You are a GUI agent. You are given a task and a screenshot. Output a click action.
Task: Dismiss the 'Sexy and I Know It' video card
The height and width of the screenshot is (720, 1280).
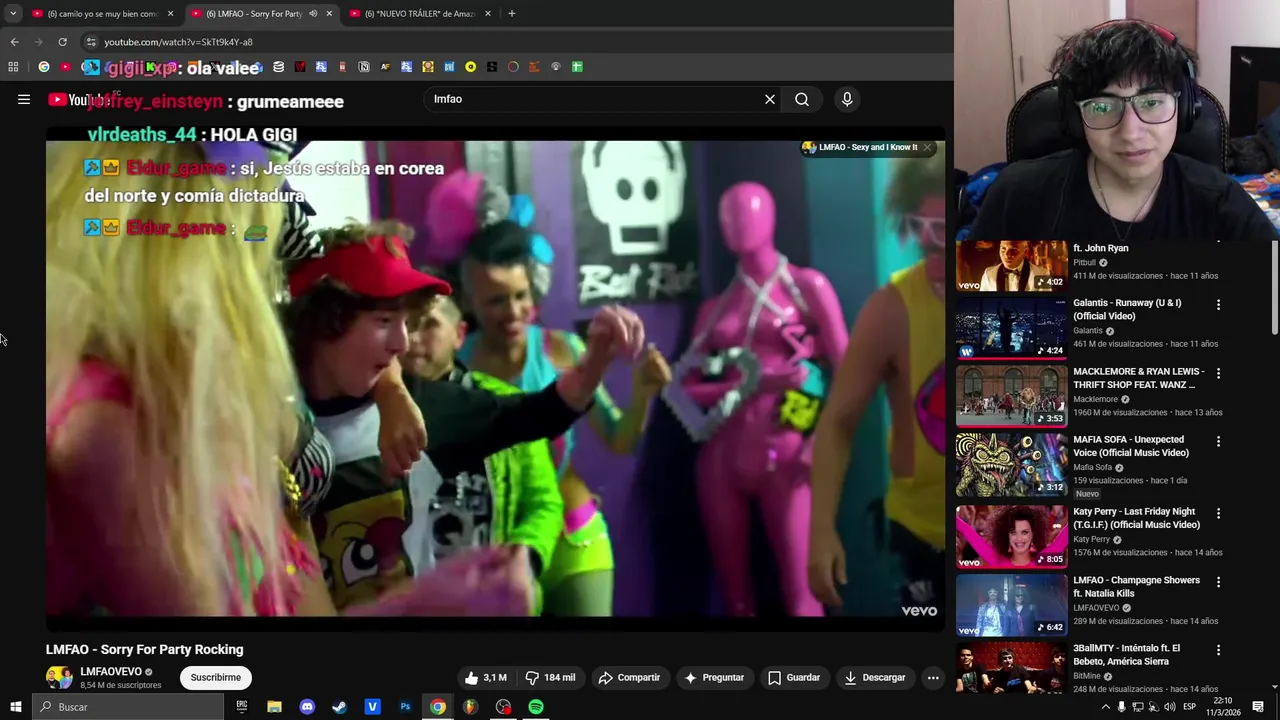tap(927, 147)
